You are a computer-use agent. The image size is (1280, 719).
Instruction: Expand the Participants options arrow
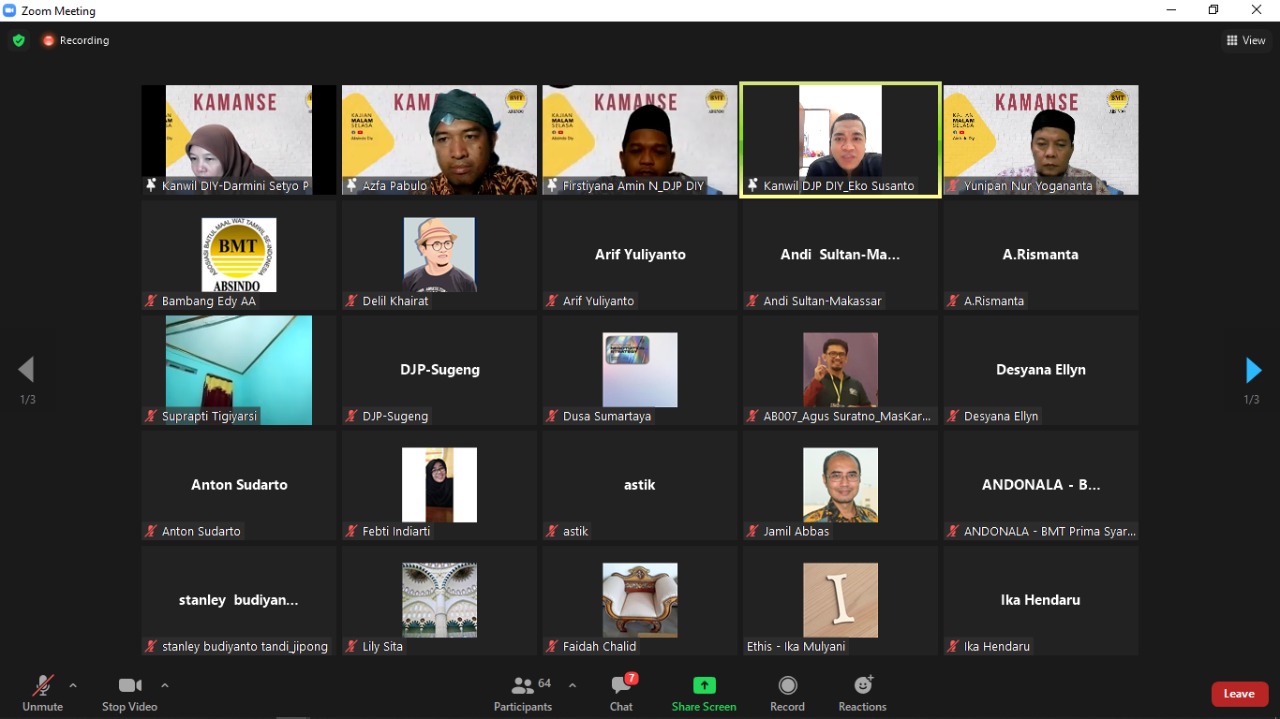[572, 686]
